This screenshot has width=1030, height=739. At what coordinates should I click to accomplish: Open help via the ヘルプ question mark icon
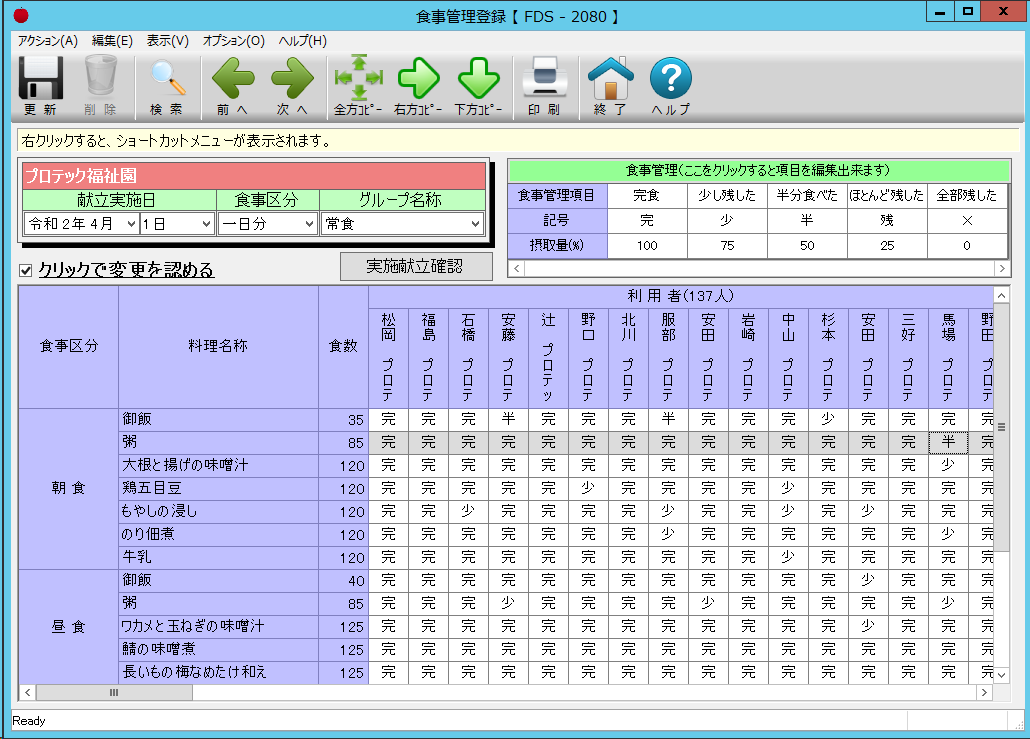pyautogui.click(x=671, y=78)
